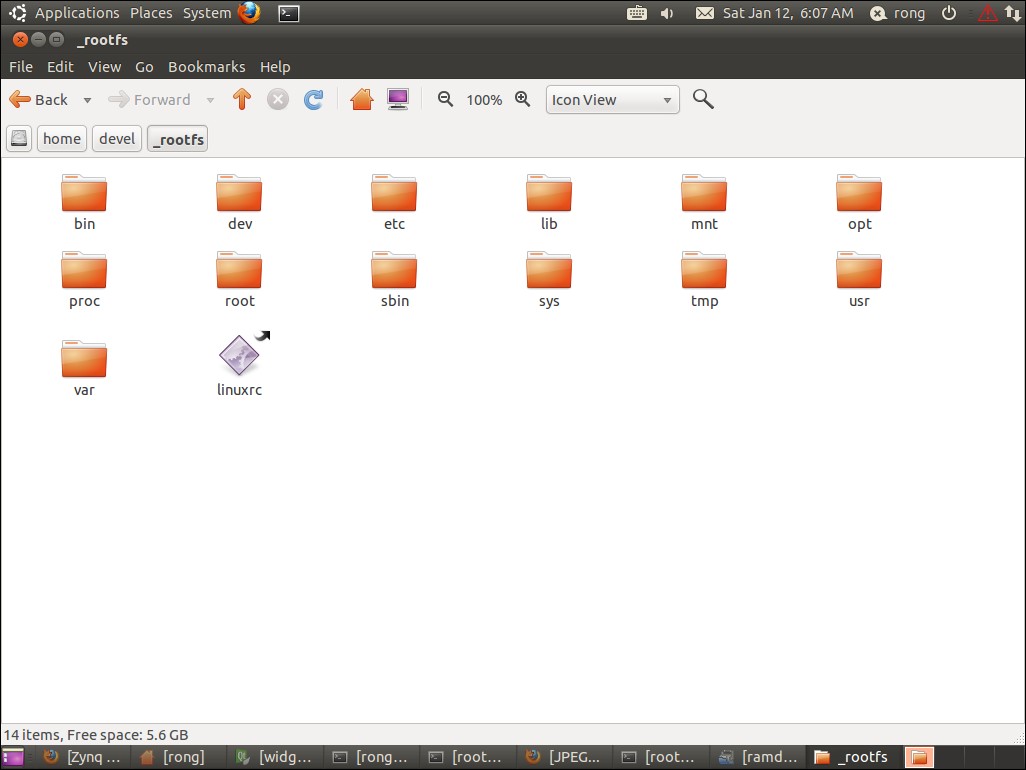Switch to [widg... taskbar window
The image size is (1026, 770).
click(x=274, y=758)
